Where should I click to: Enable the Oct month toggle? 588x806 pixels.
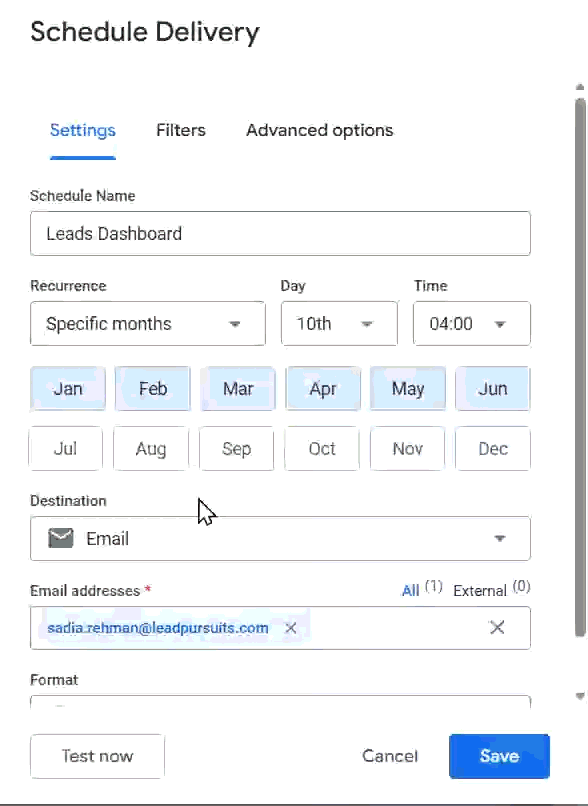tap(322, 449)
